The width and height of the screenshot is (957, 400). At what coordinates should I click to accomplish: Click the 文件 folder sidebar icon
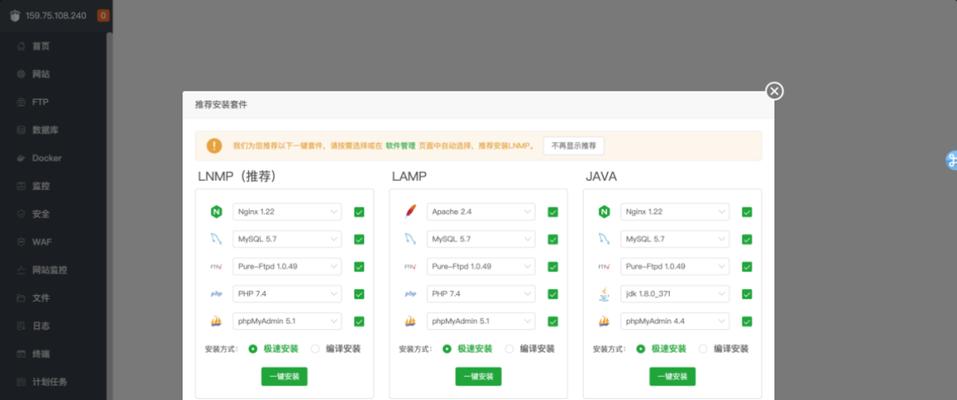[x=21, y=298]
